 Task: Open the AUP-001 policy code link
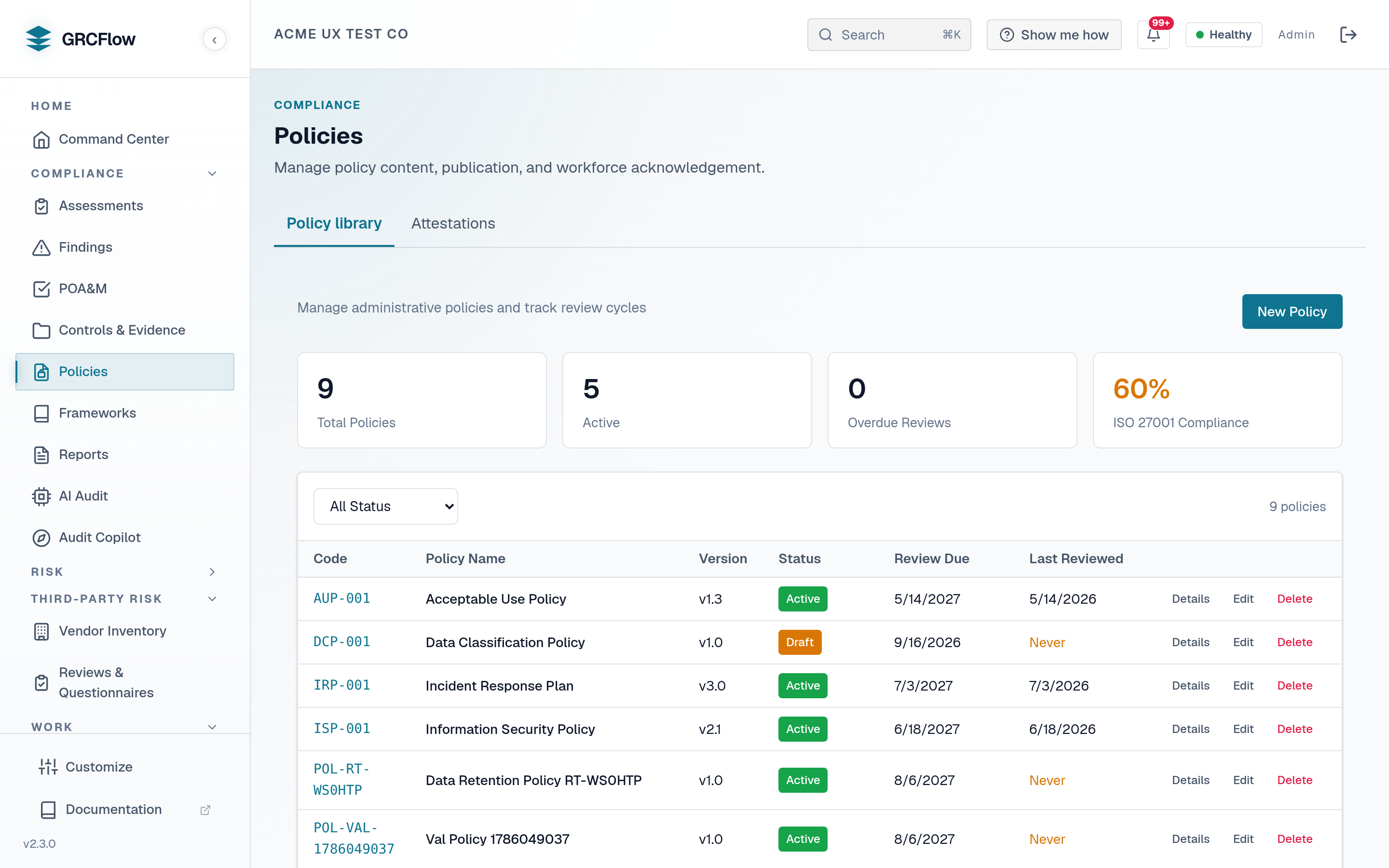[x=341, y=599]
